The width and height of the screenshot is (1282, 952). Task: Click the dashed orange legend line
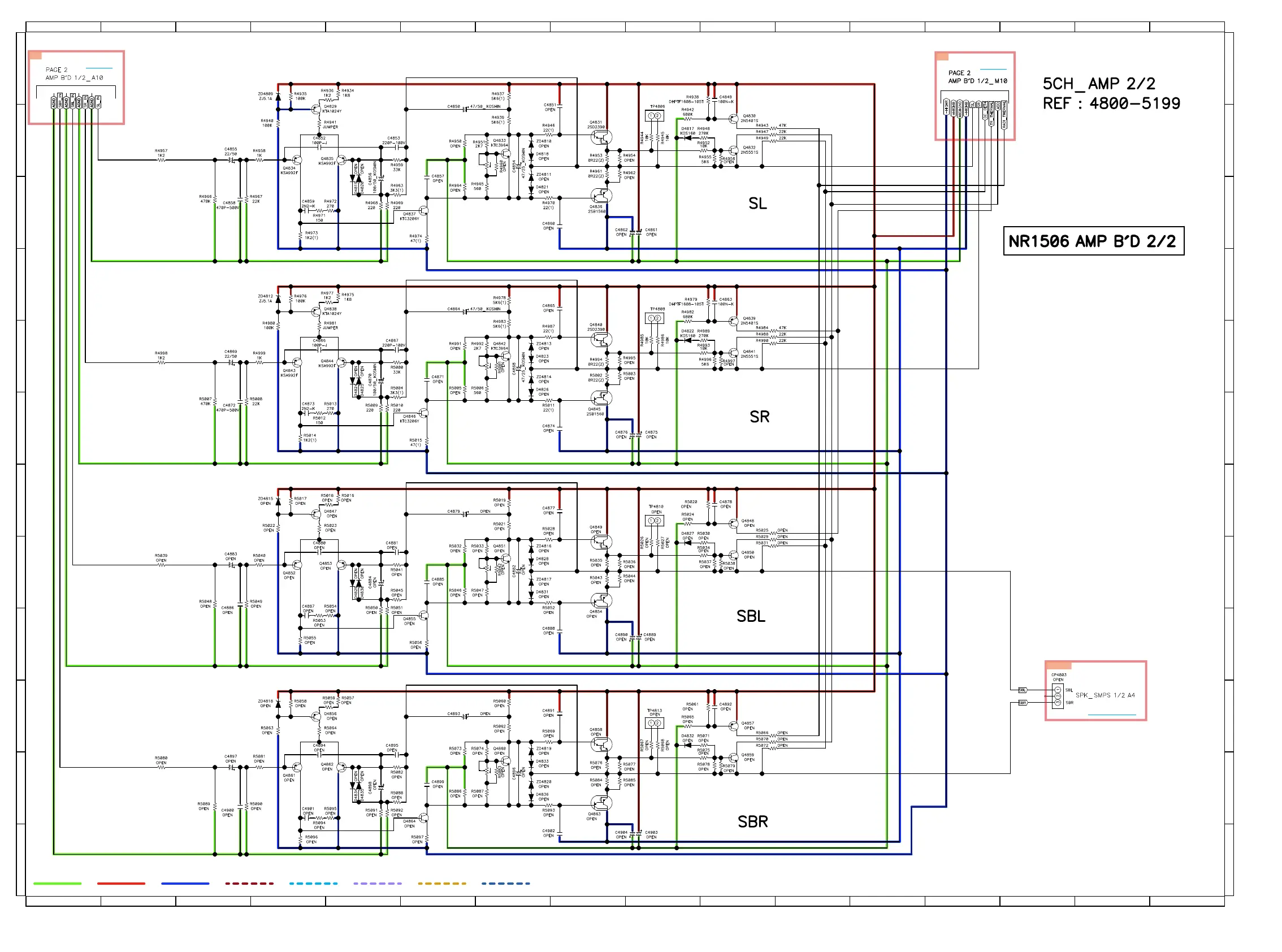(x=441, y=883)
